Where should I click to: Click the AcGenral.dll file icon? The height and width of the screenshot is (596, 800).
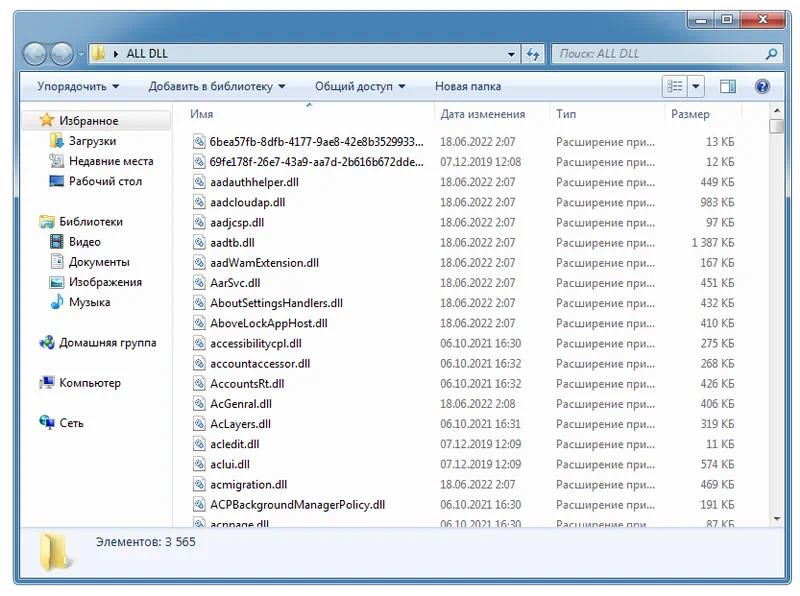(199, 403)
